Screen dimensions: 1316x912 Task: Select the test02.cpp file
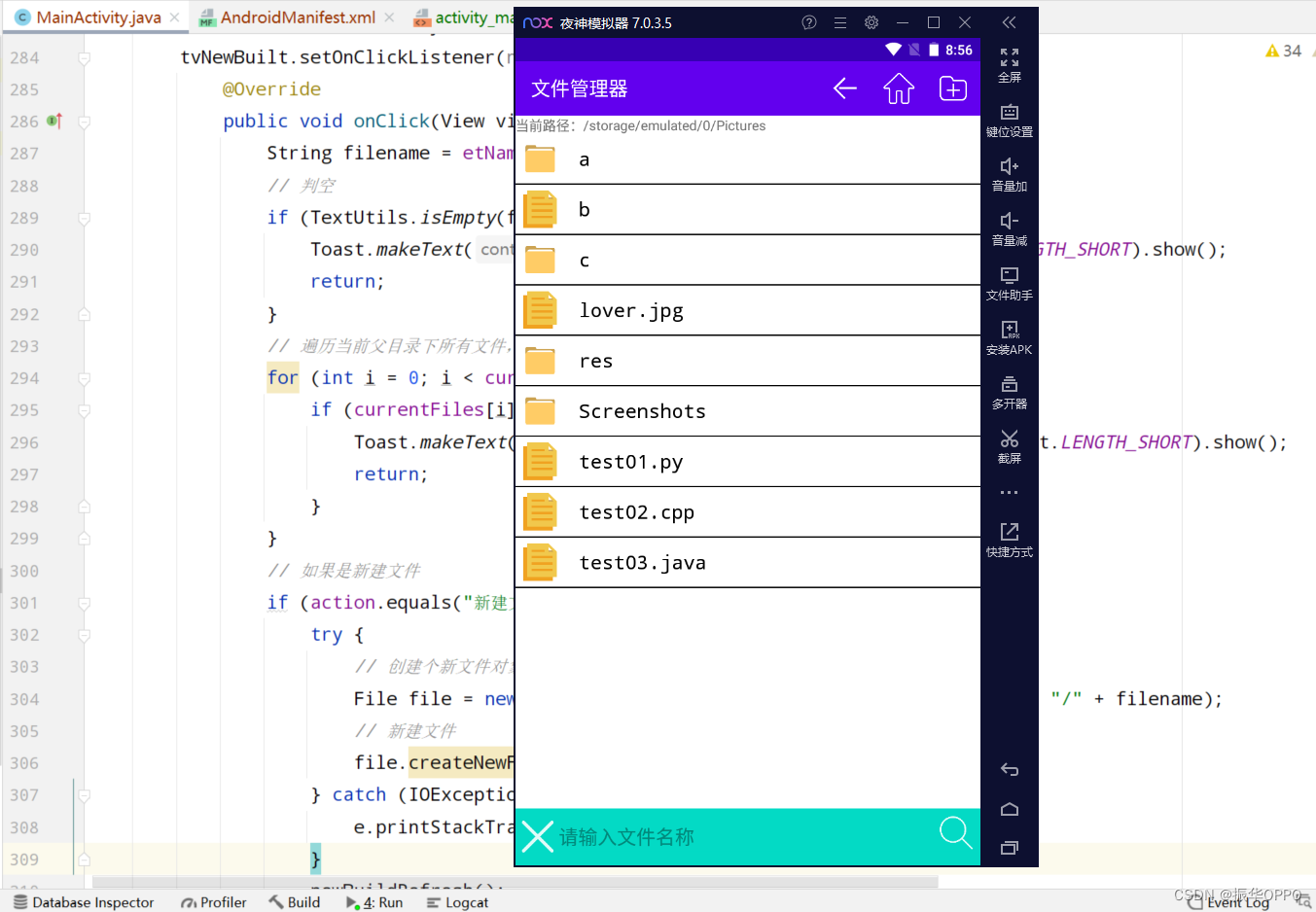(747, 513)
